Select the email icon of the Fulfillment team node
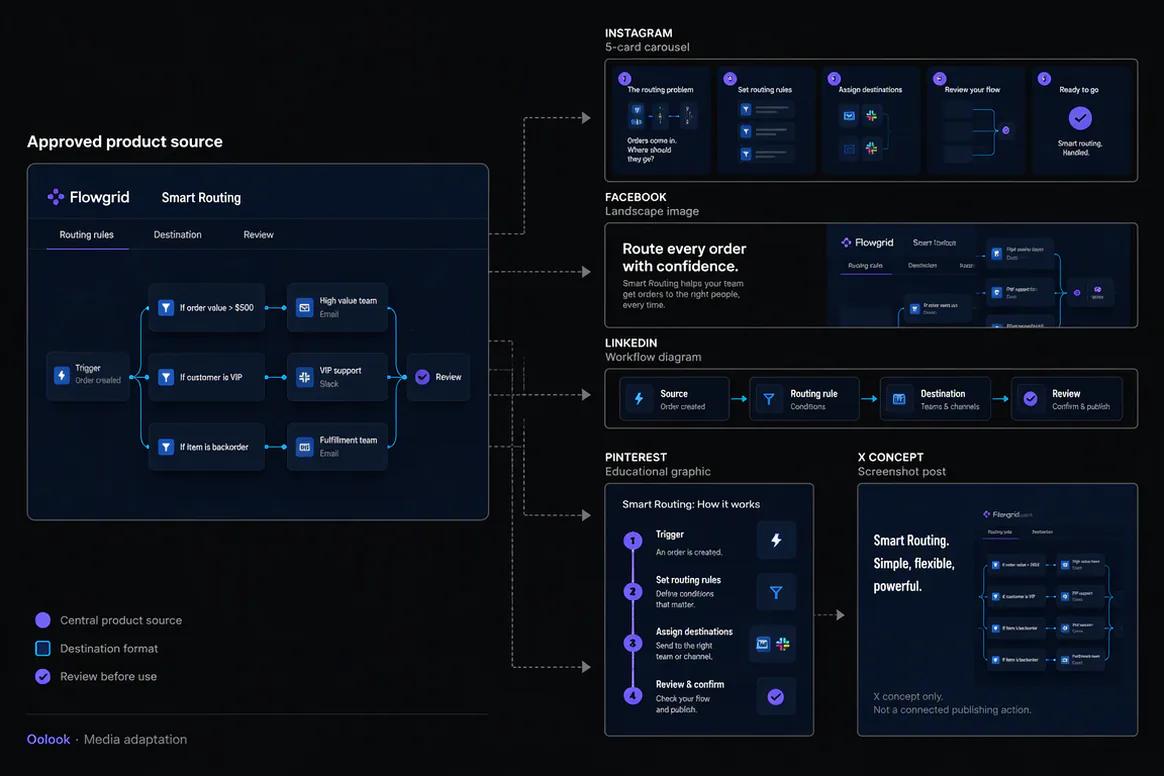This screenshot has width=1164, height=776. [304, 447]
